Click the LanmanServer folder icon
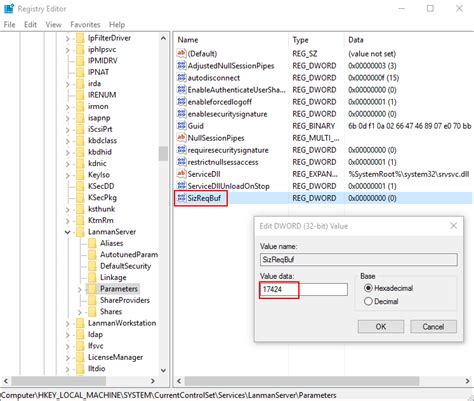 pyautogui.click(x=80, y=232)
